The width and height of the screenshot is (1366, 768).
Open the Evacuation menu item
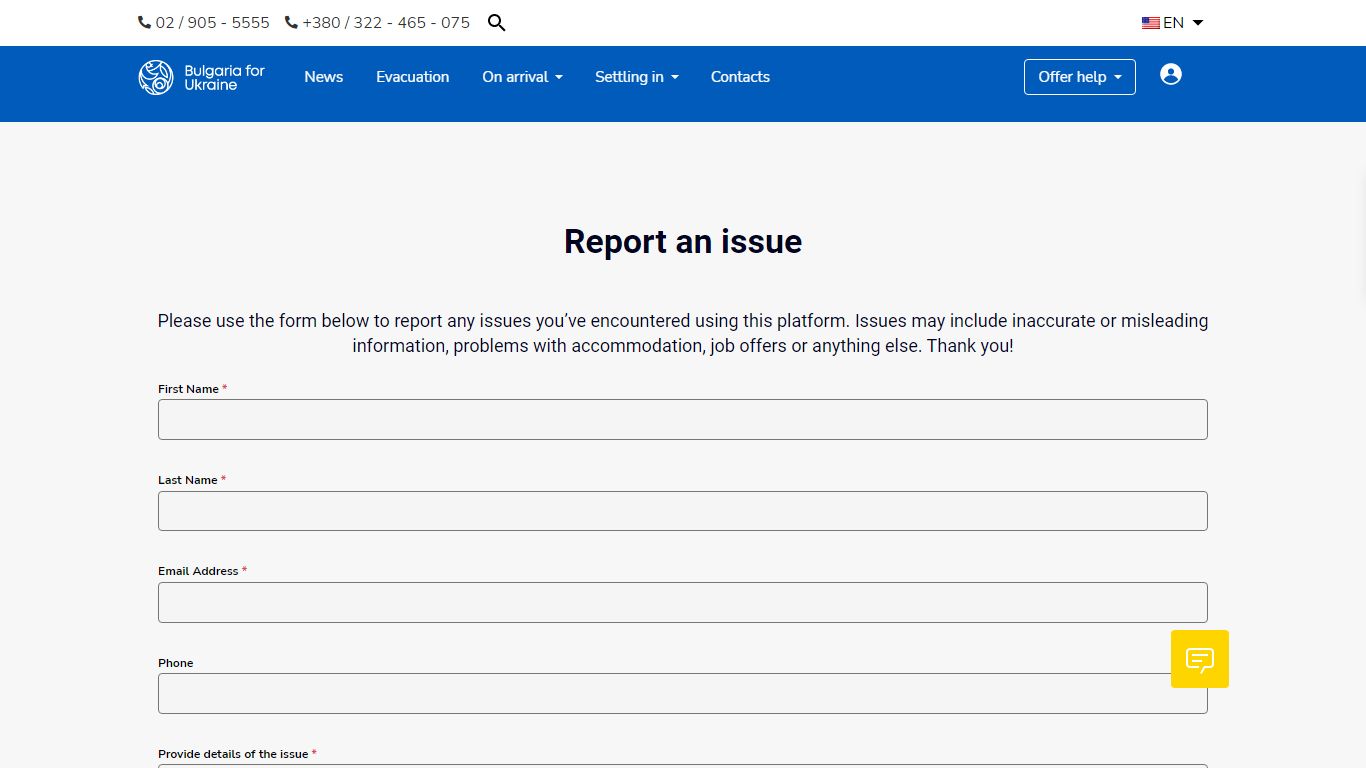click(413, 77)
